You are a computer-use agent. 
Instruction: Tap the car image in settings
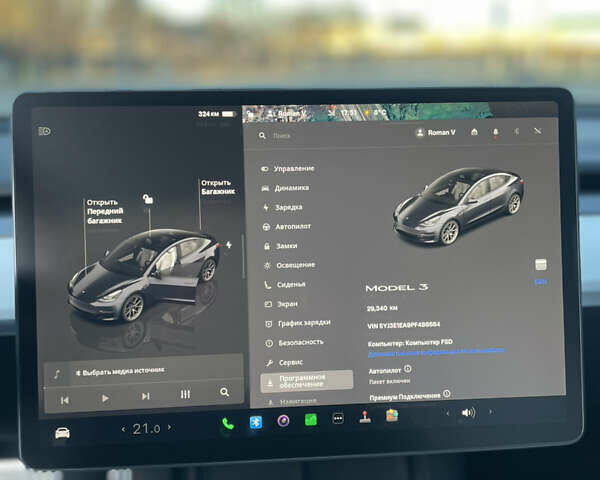[x=458, y=207]
